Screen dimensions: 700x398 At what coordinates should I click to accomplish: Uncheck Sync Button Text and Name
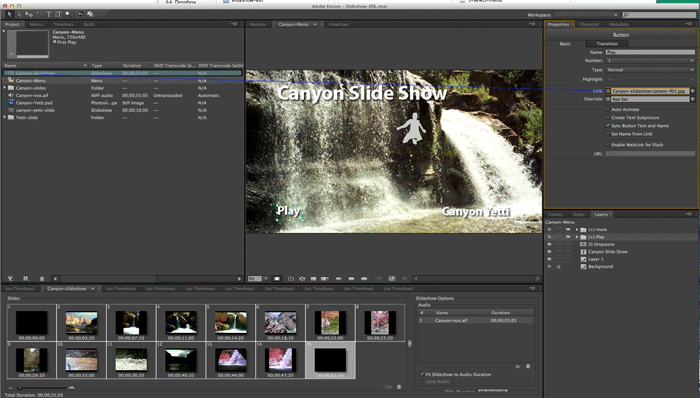pos(608,125)
